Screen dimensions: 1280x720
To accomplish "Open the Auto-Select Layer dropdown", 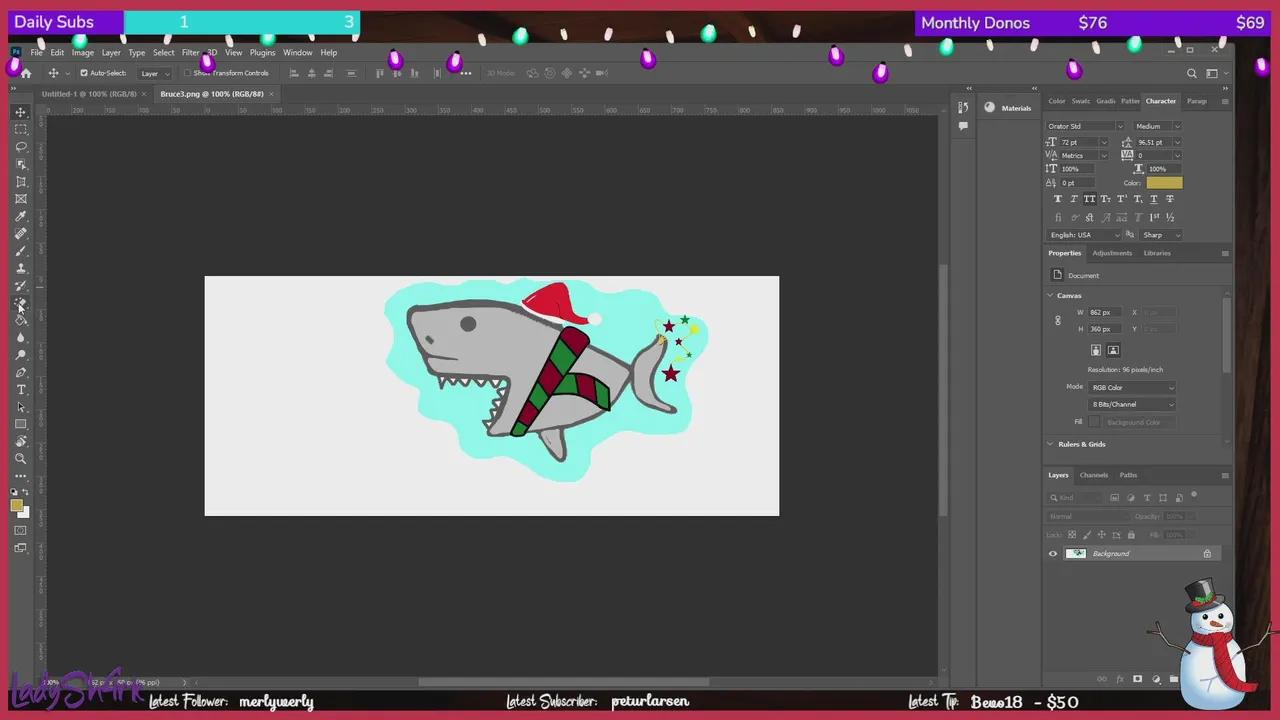I will pos(154,73).
